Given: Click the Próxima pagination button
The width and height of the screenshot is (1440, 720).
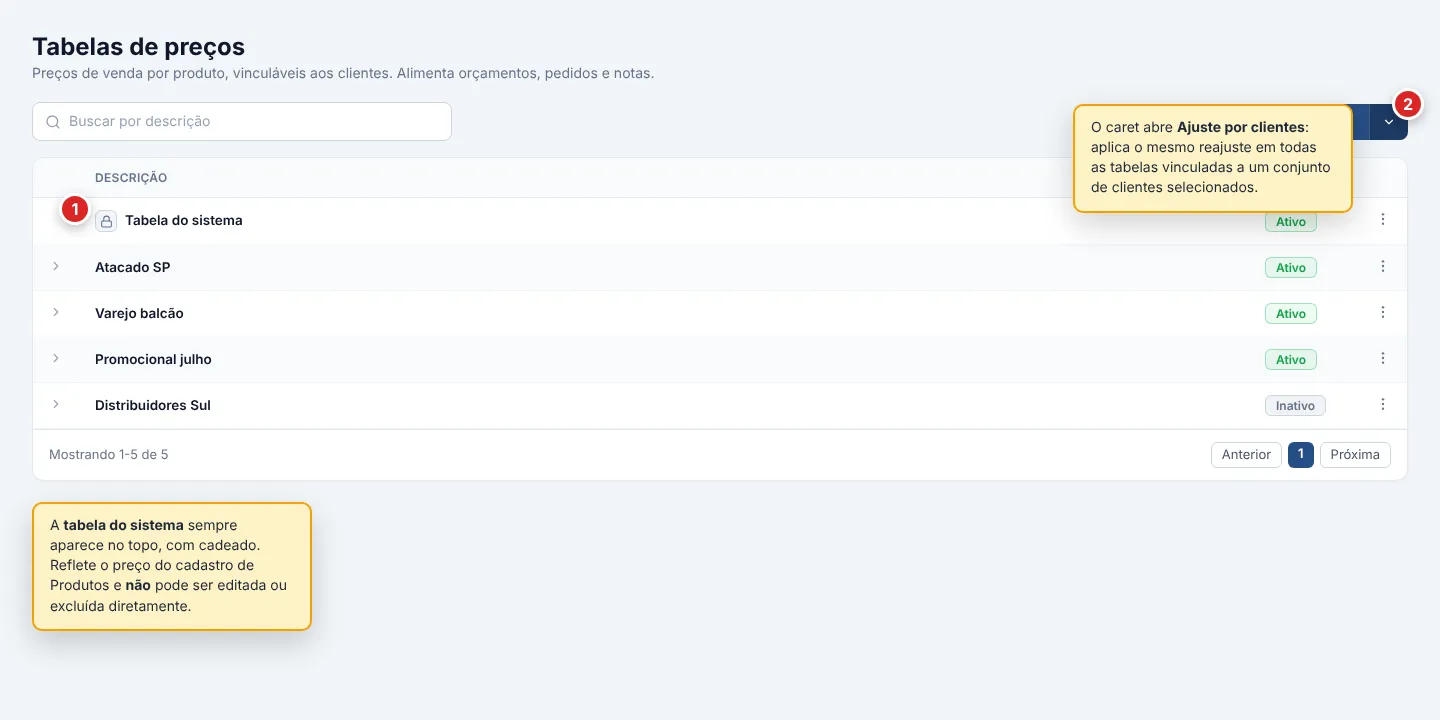Looking at the screenshot, I should [1355, 455].
